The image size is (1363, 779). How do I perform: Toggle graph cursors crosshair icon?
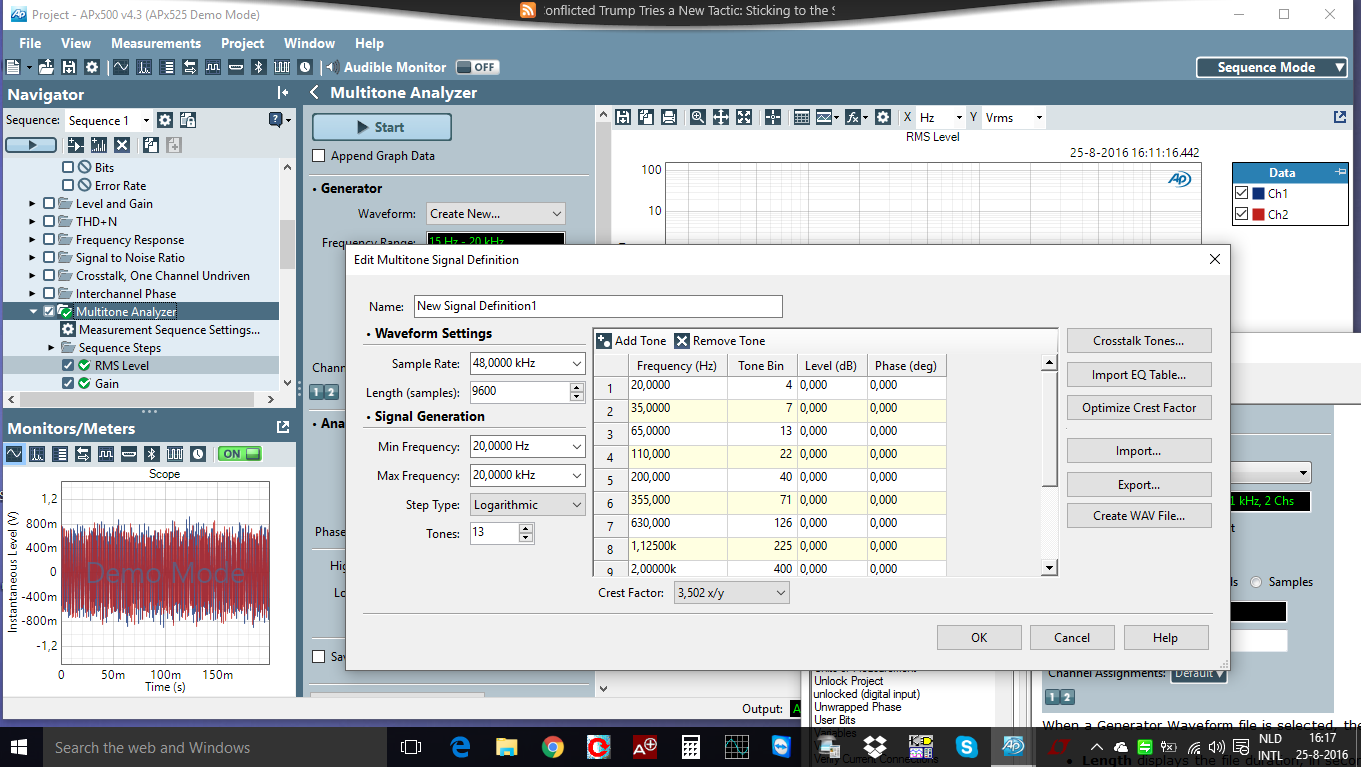pos(773,117)
